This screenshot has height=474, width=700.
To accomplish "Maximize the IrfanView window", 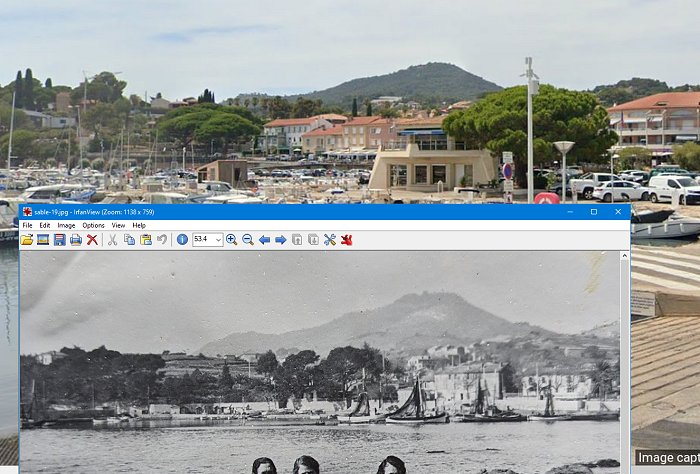I will (x=594, y=211).
